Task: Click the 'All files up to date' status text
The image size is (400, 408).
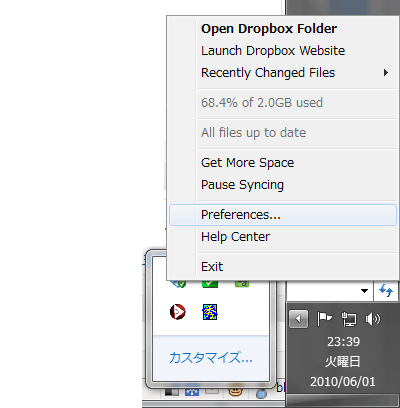Action: 253,133
